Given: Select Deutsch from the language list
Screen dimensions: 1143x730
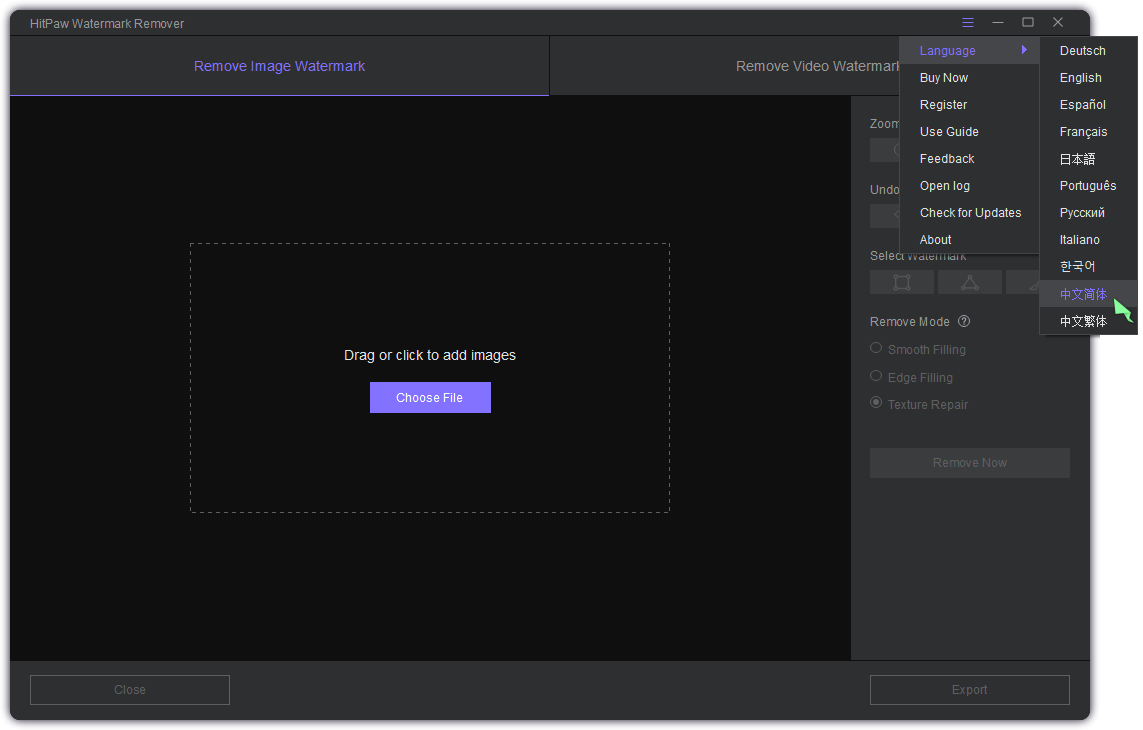Looking at the screenshot, I should 1082,51.
